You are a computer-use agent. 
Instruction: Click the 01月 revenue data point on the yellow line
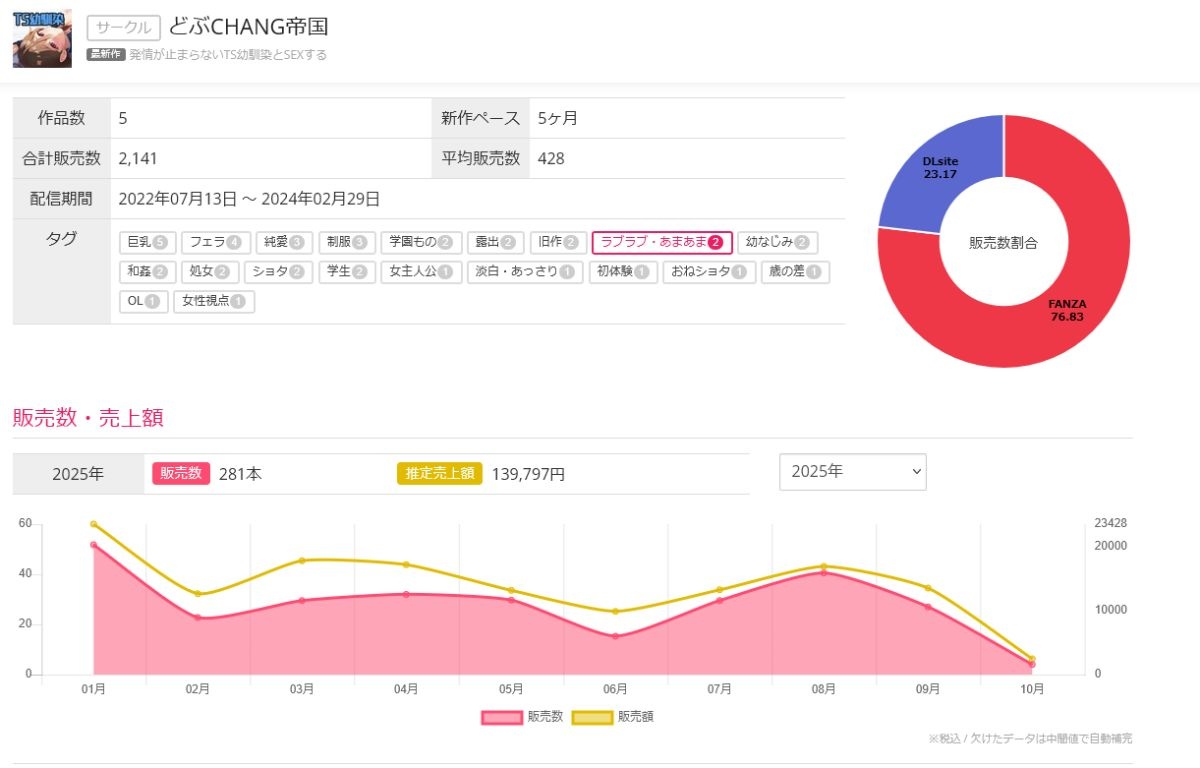(x=94, y=524)
